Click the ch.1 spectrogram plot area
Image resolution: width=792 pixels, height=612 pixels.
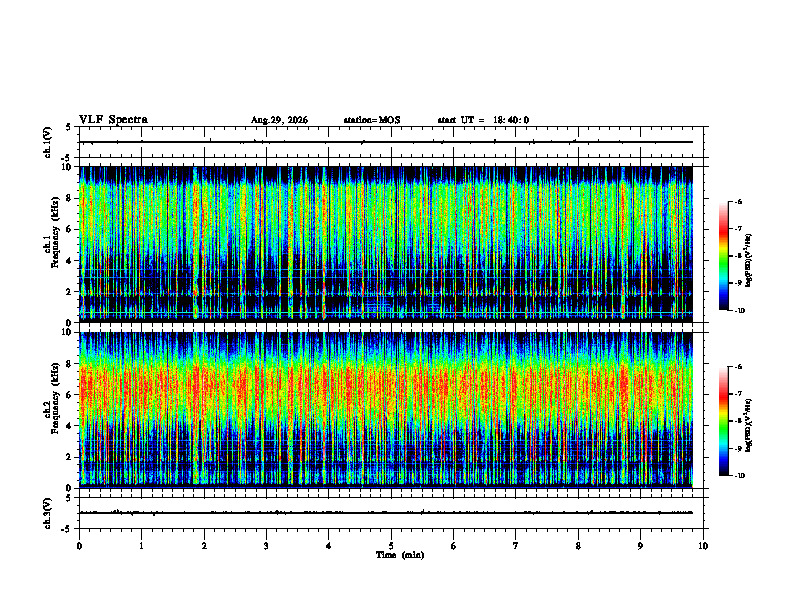point(386,244)
